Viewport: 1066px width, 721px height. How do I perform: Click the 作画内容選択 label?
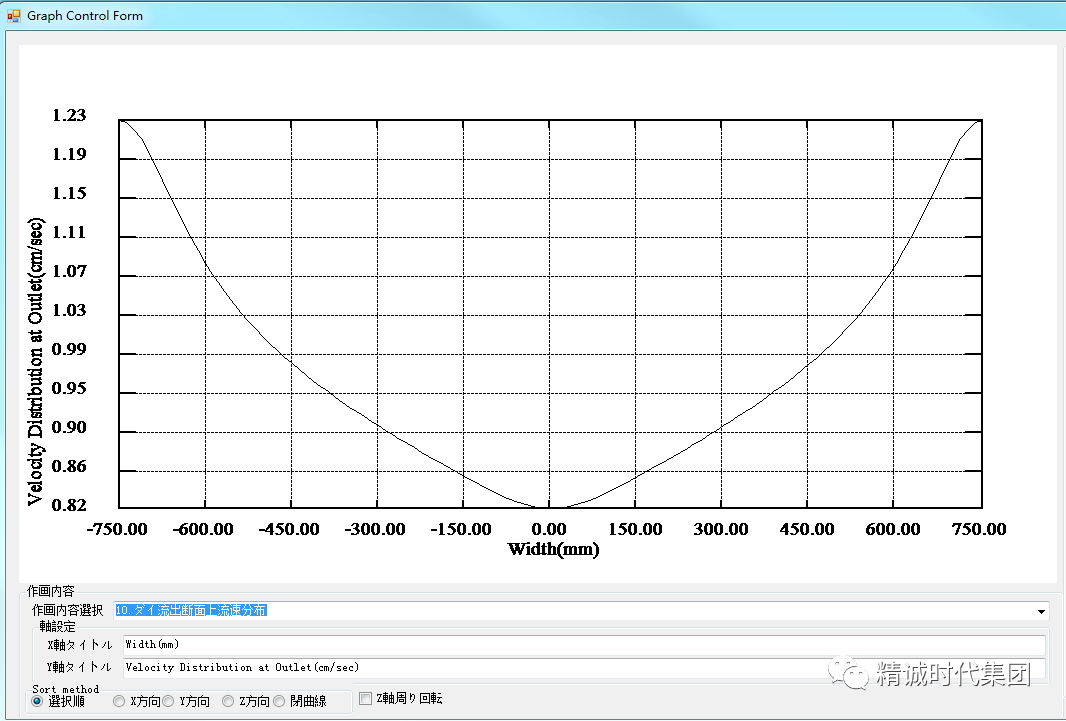[67, 610]
